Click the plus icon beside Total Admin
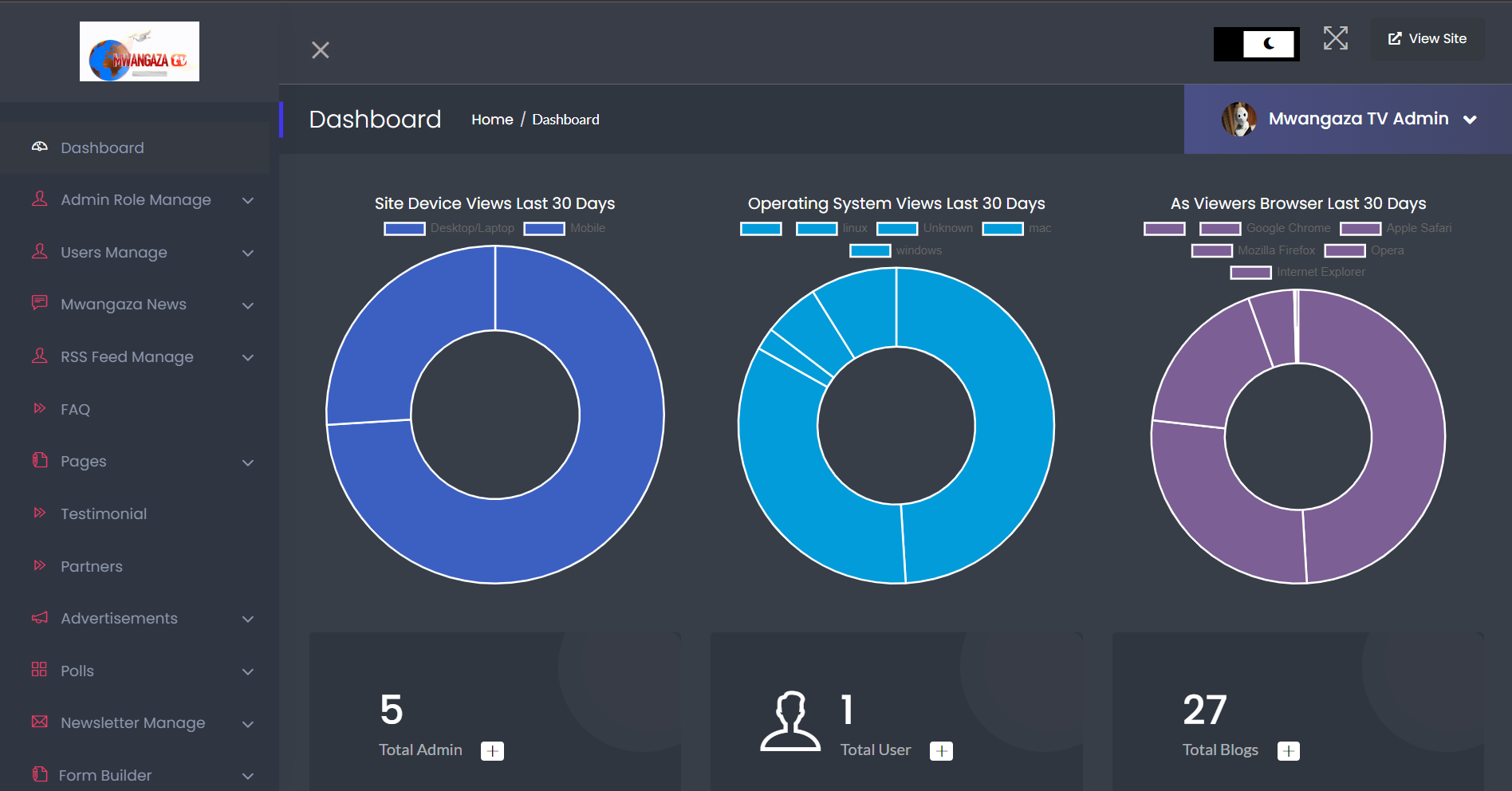1512x791 pixels. click(x=493, y=751)
